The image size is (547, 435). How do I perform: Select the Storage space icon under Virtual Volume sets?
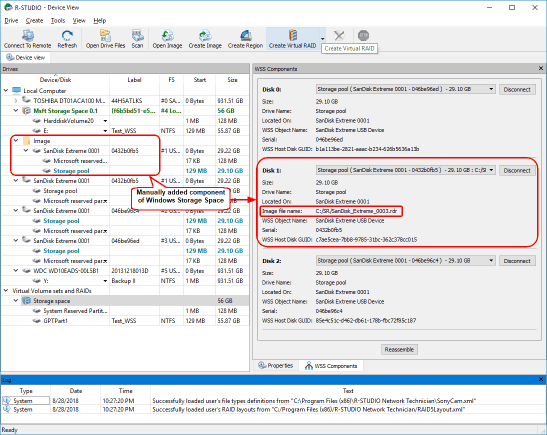pos(27,301)
